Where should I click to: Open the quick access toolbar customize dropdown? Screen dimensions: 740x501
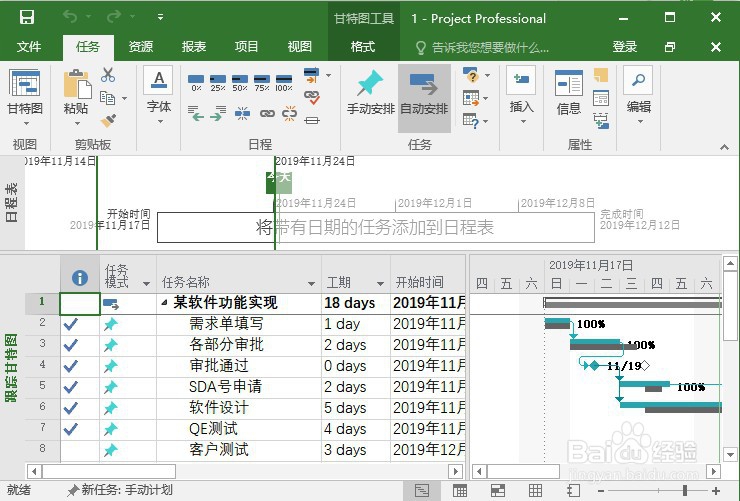click(160, 17)
